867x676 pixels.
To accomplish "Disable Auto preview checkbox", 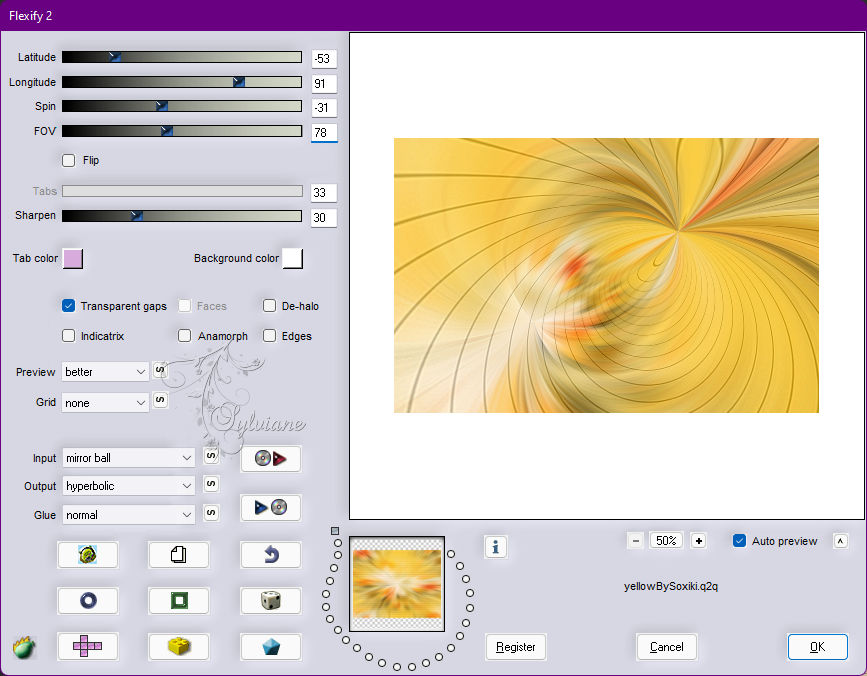I will [x=739, y=541].
